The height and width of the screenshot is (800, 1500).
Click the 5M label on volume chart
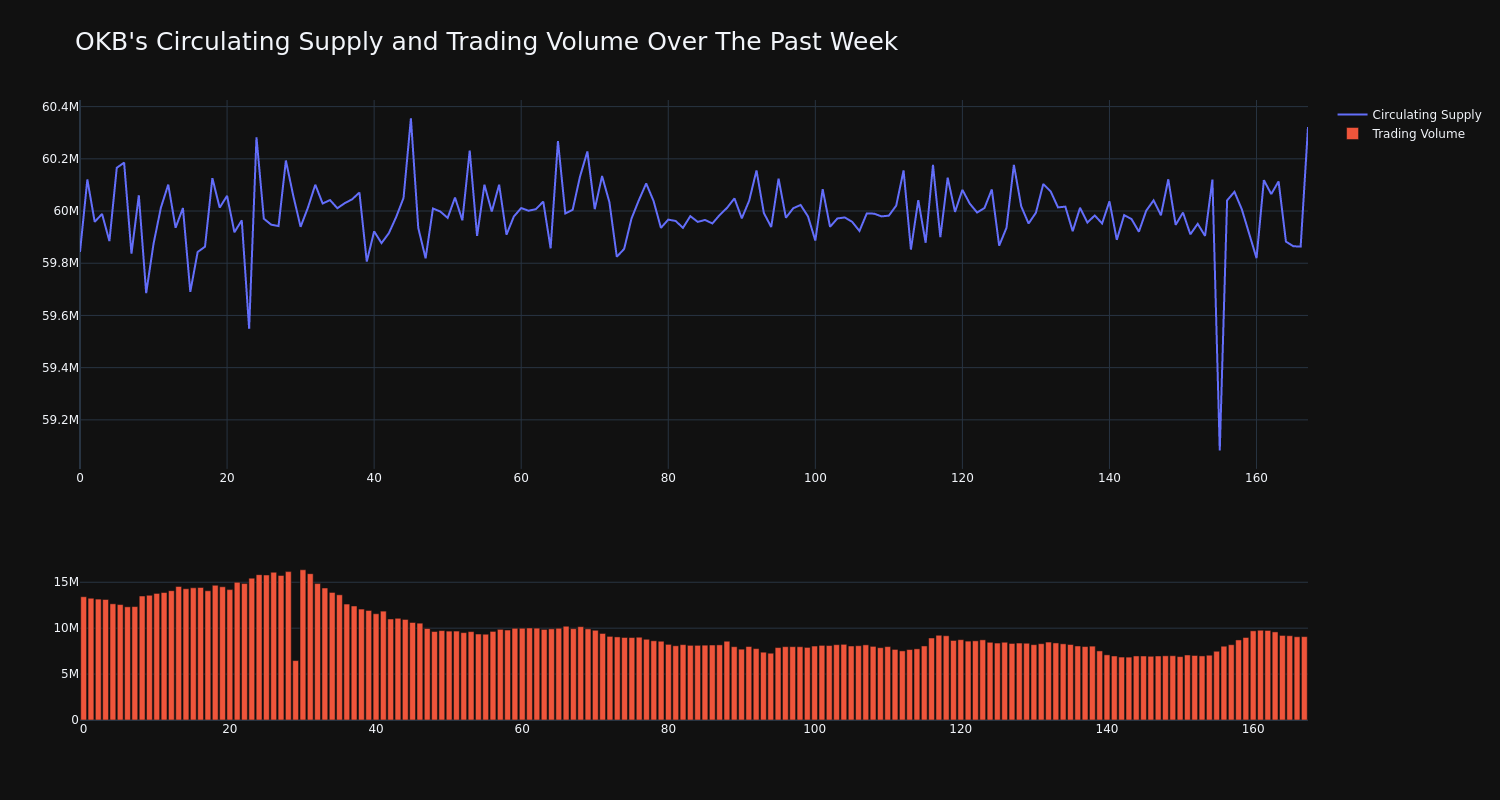(70, 674)
